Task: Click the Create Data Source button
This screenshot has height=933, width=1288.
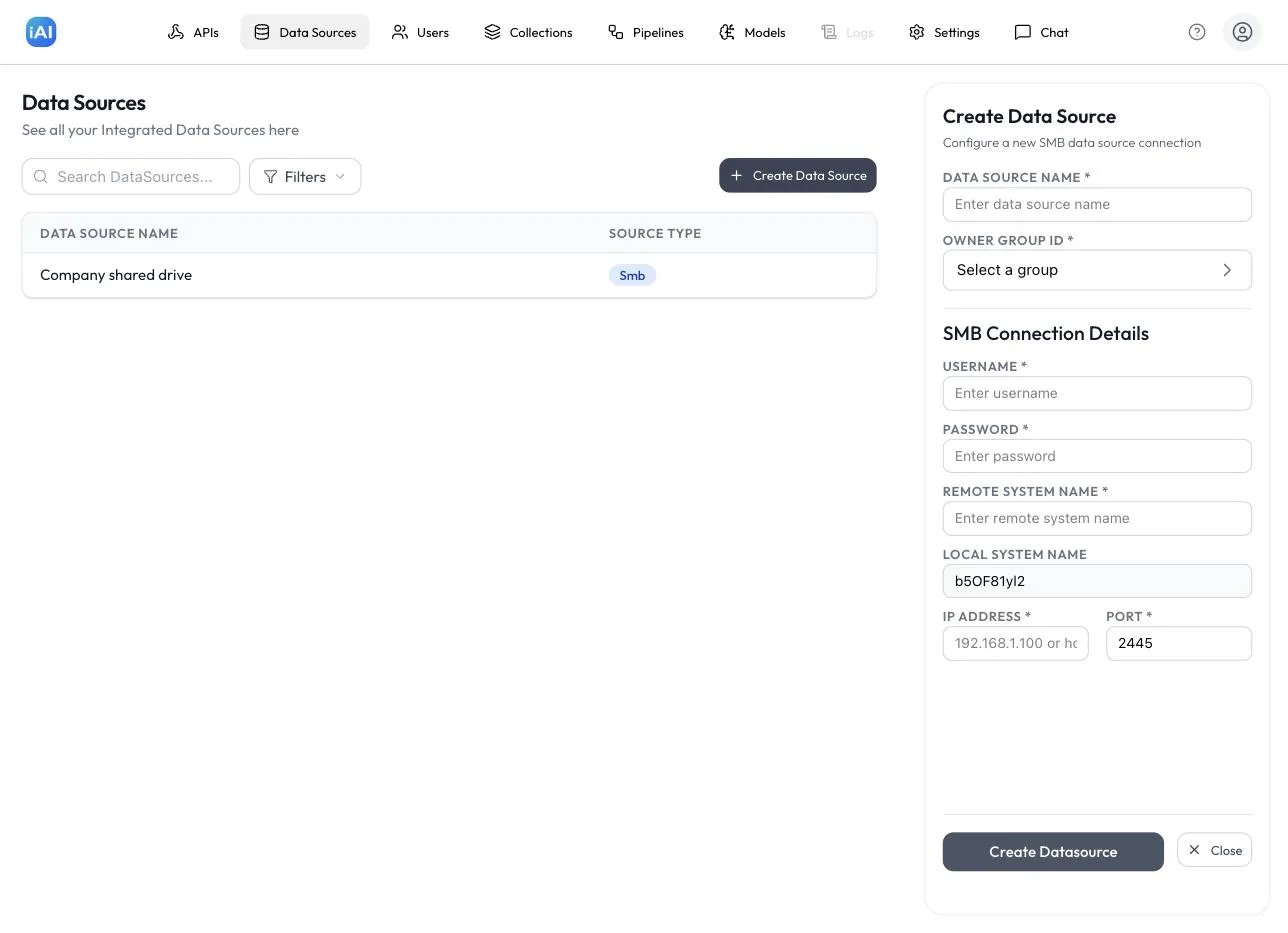Action: 798,175
